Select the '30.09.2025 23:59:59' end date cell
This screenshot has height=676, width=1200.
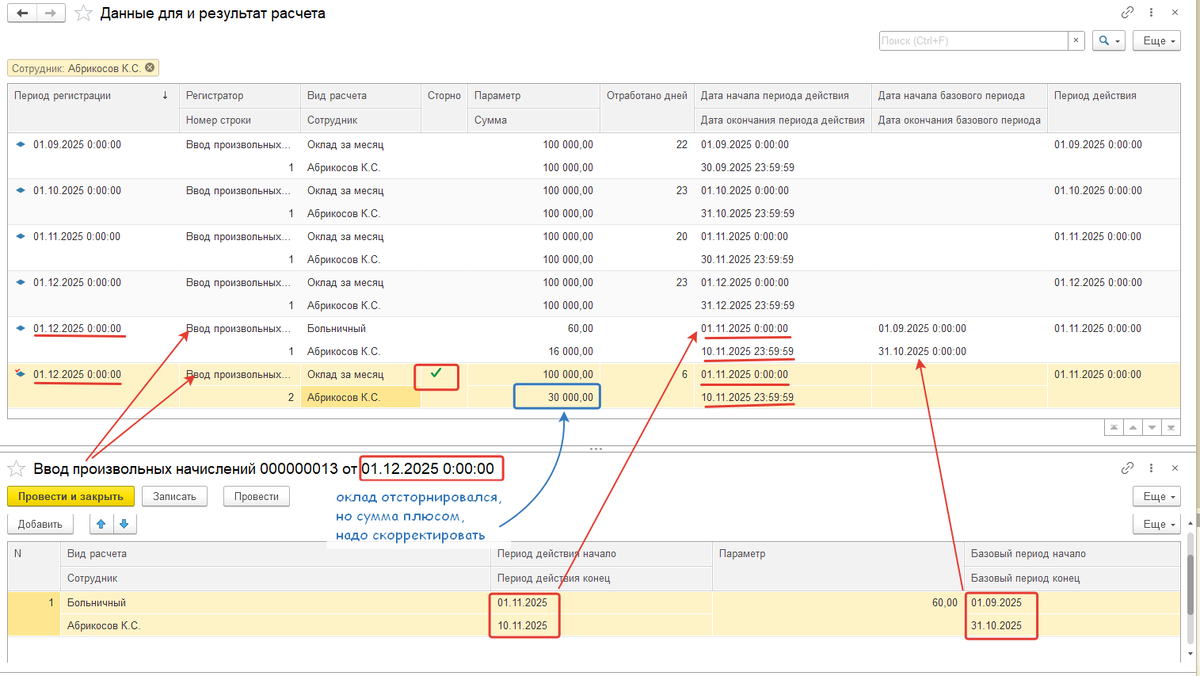click(783, 167)
